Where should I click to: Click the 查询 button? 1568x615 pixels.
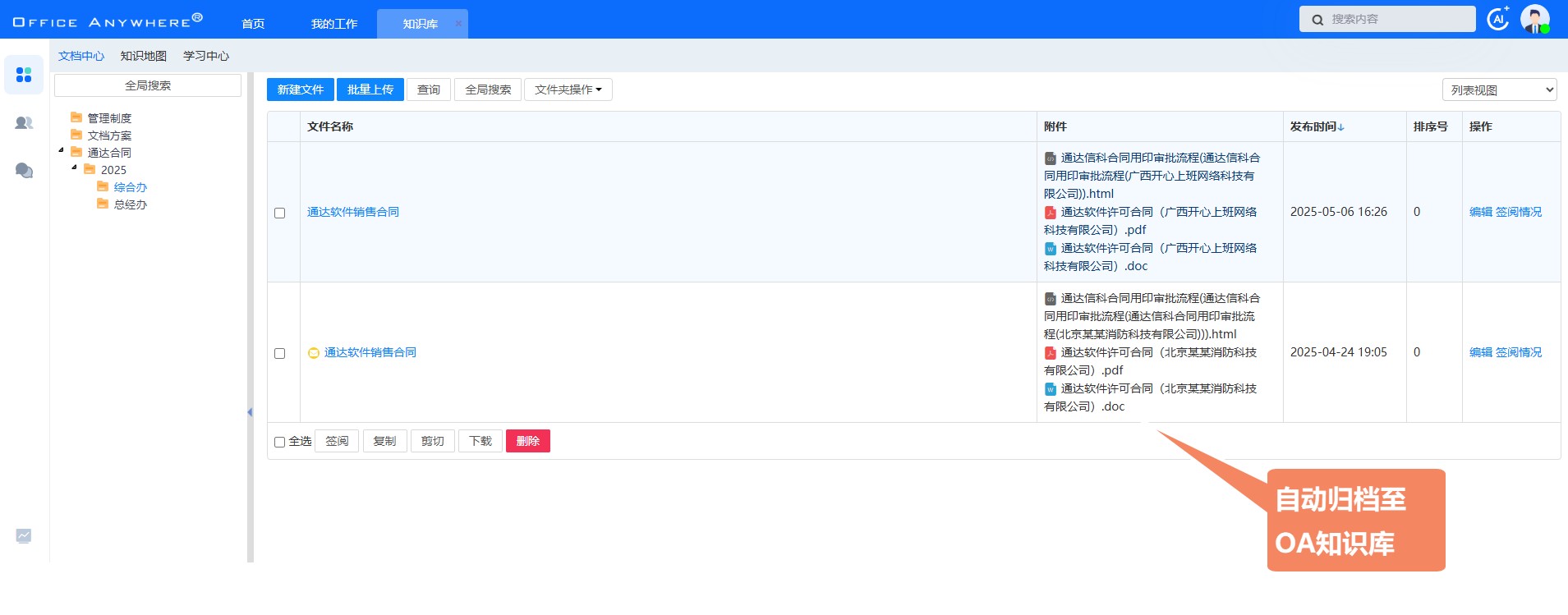429,89
